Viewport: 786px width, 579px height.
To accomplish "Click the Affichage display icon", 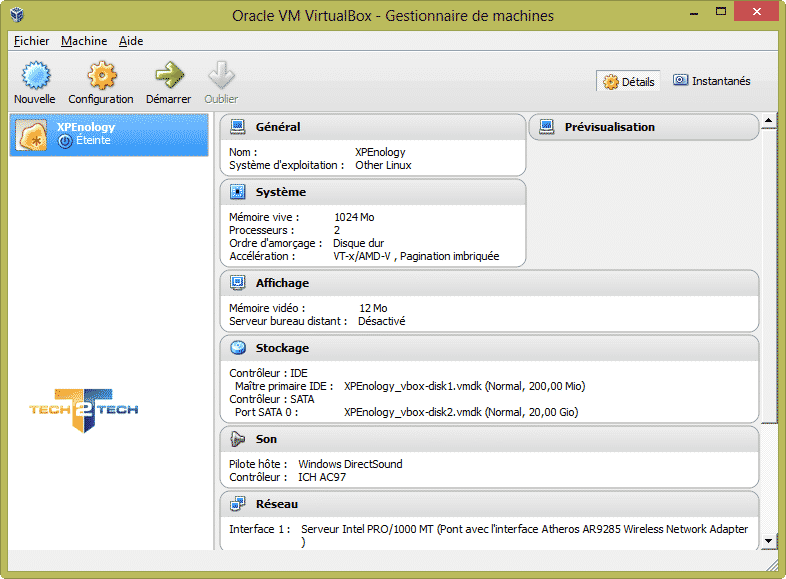I will 238,283.
